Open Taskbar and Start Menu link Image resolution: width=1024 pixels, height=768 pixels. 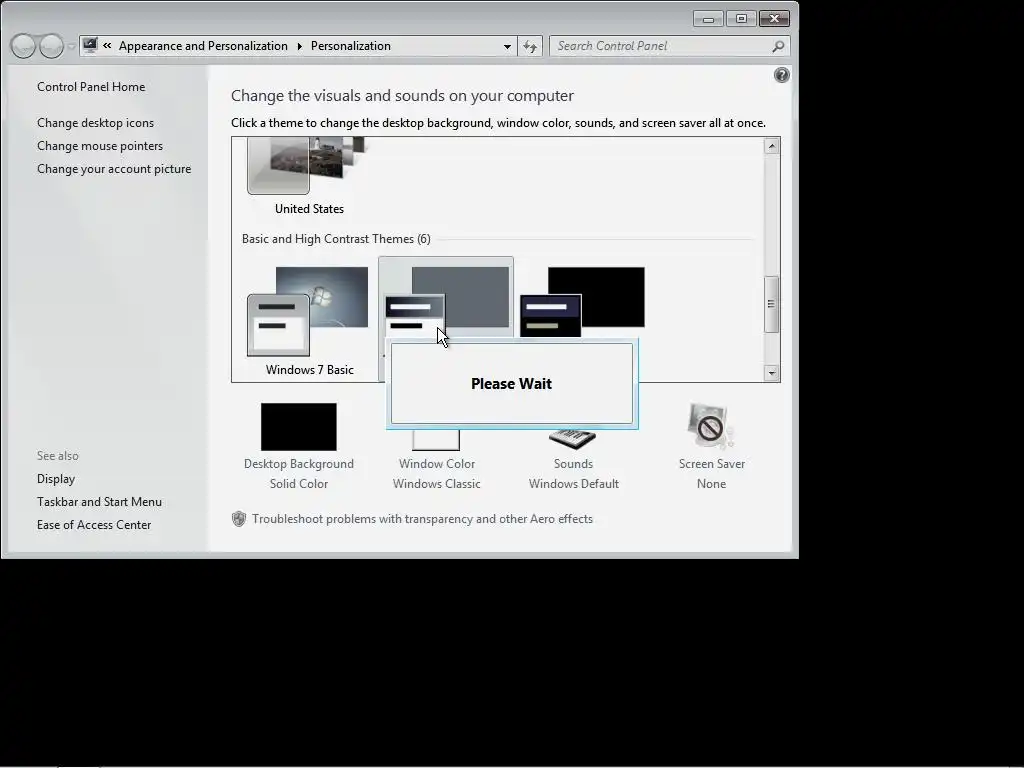click(x=99, y=502)
